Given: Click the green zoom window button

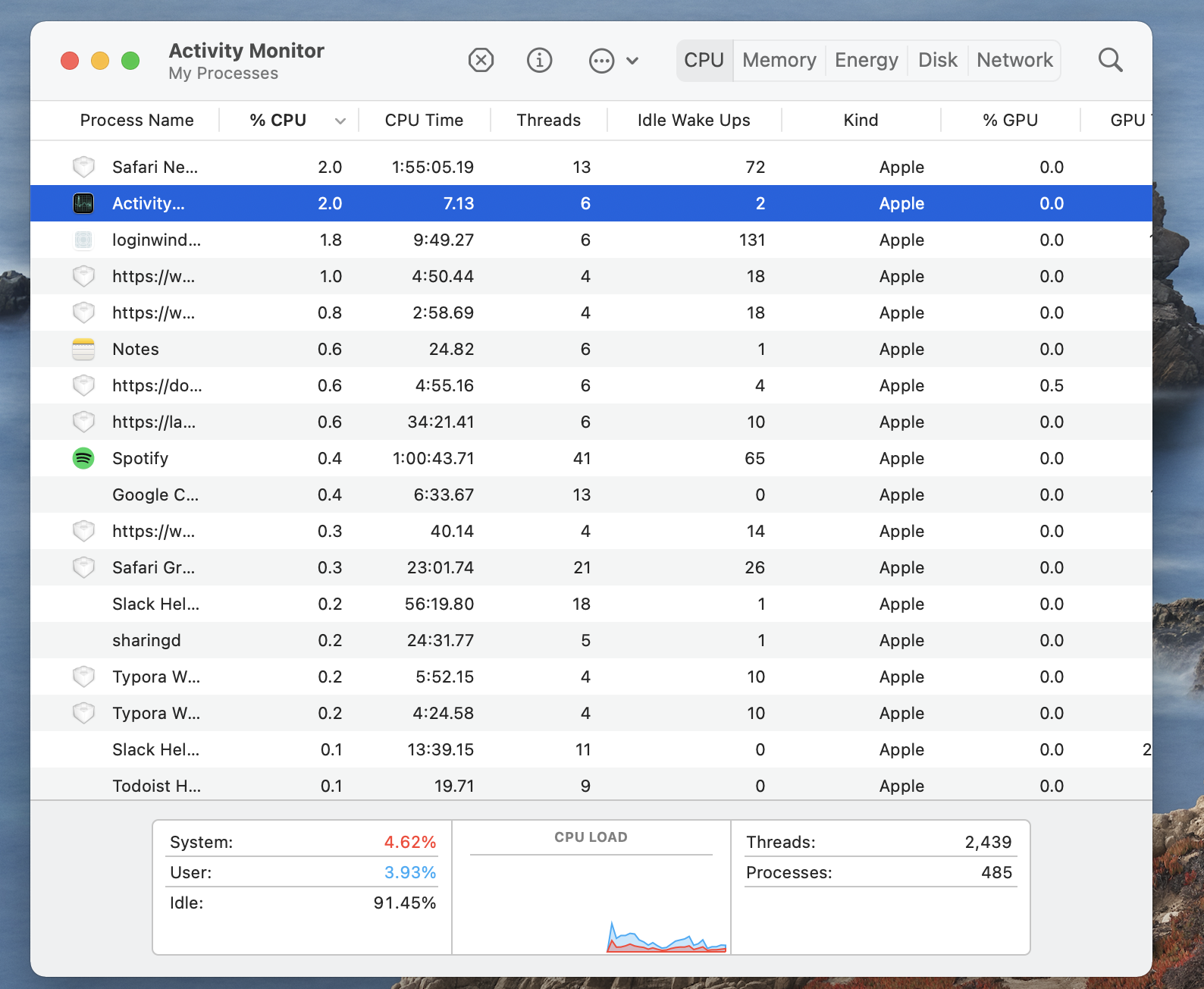Looking at the screenshot, I should pos(130,61).
